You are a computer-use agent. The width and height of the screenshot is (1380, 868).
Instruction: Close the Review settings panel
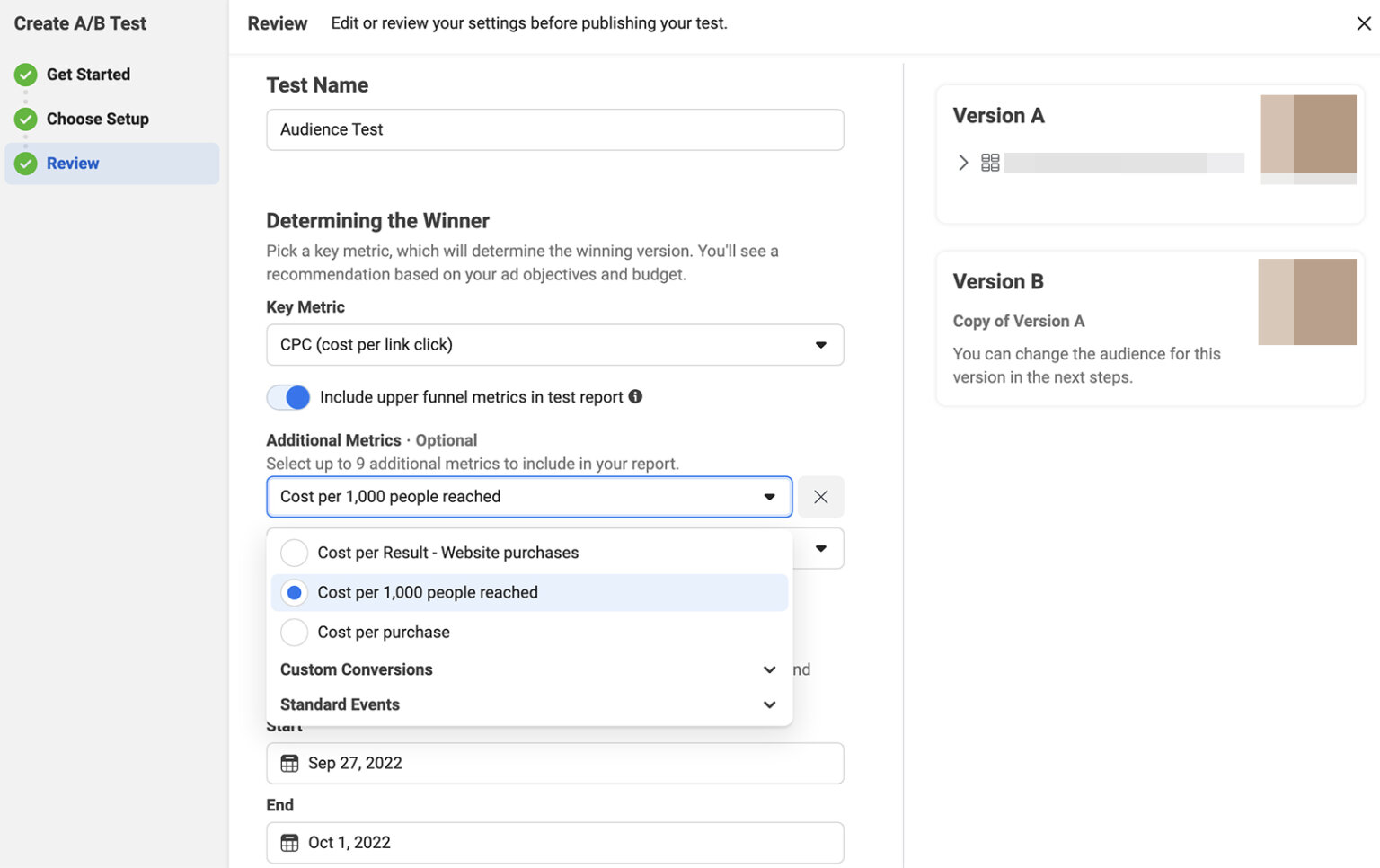pos(1365,22)
